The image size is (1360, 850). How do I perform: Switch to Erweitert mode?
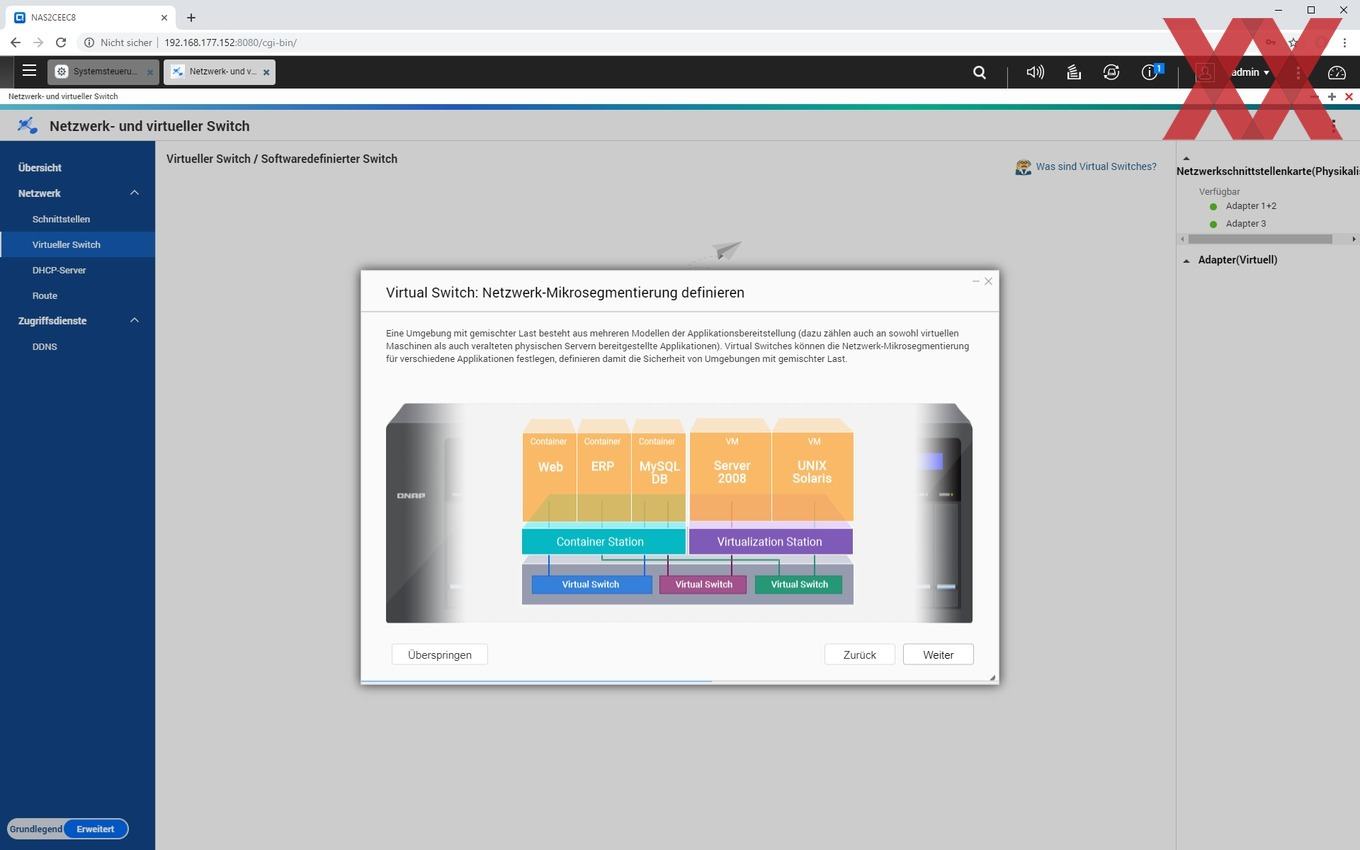(x=96, y=829)
